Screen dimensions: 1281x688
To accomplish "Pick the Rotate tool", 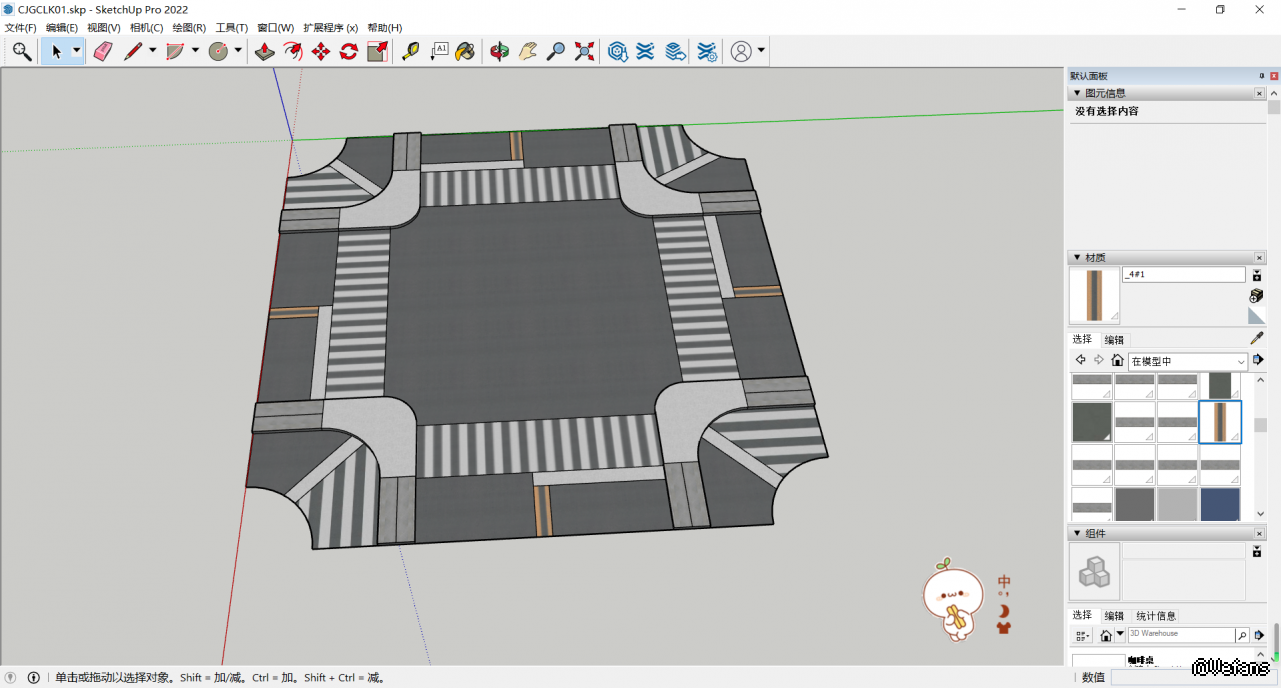I will point(349,51).
